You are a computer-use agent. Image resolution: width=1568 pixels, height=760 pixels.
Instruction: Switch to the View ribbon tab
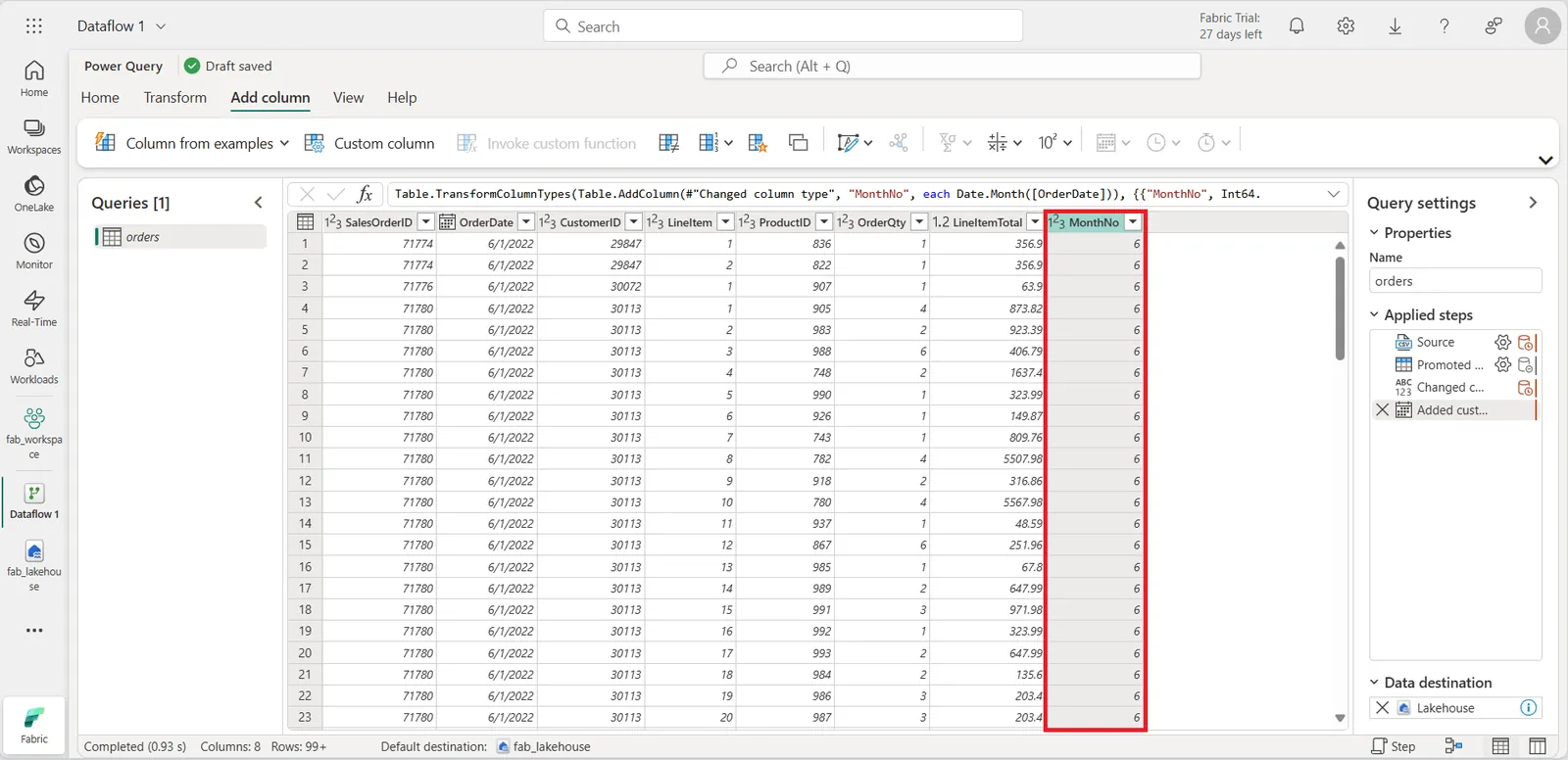(348, 97)
